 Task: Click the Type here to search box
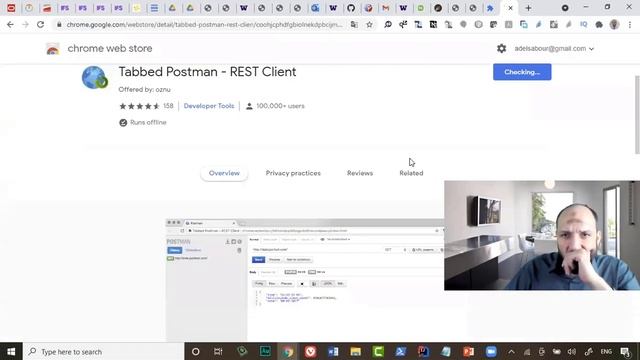[x=104, y=351]
